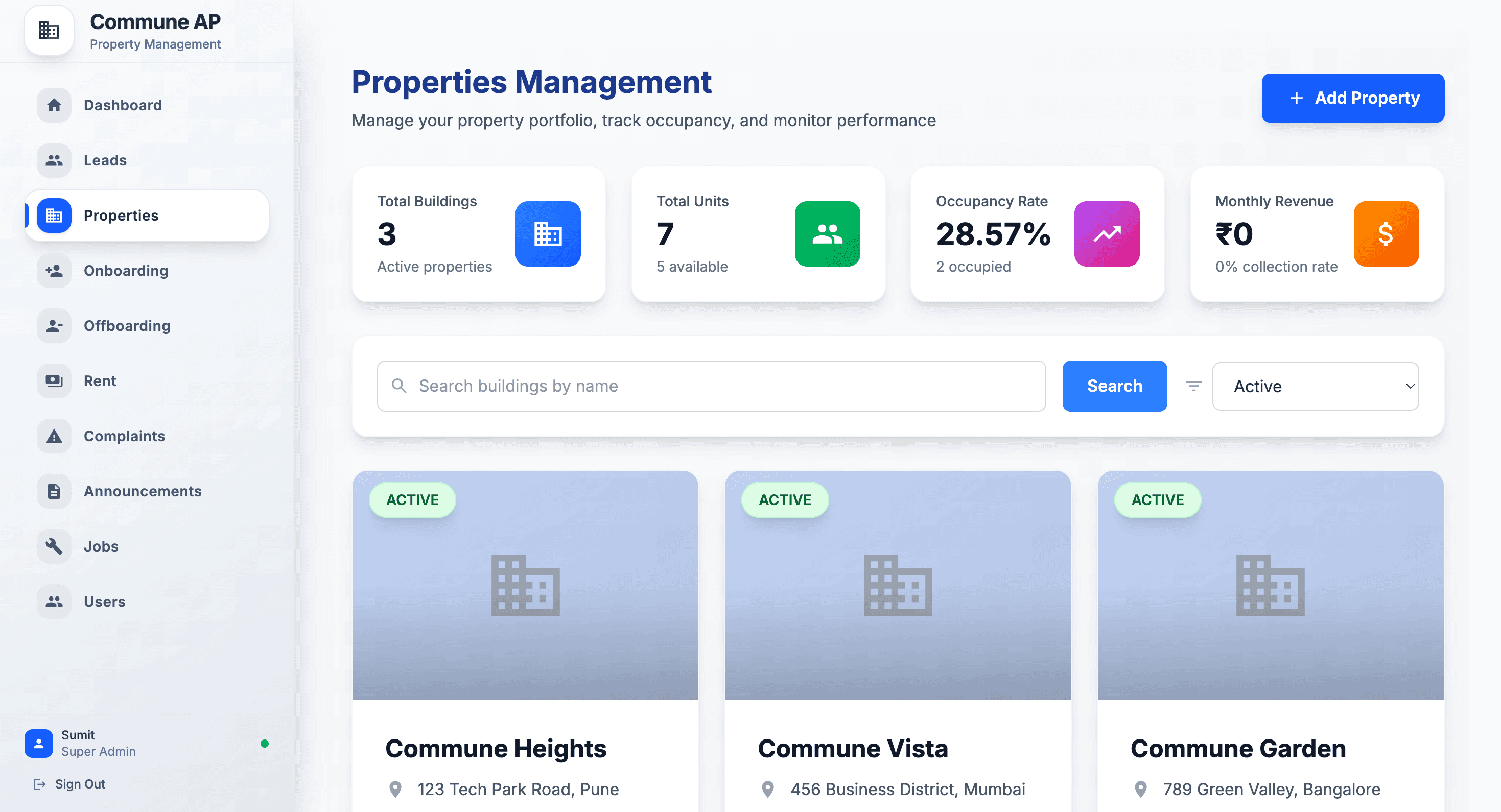
Task: Click the Commune AP building logo
Action: coord(49,30)
